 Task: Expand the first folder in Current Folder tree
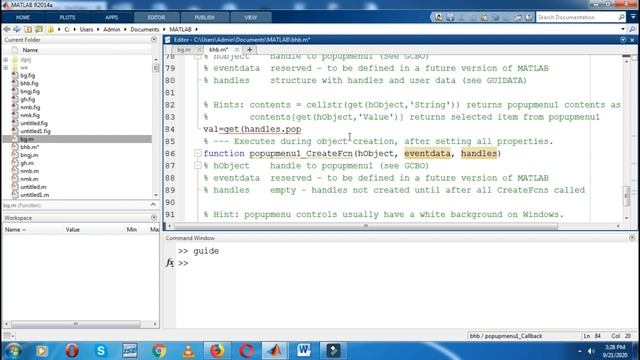6,60
